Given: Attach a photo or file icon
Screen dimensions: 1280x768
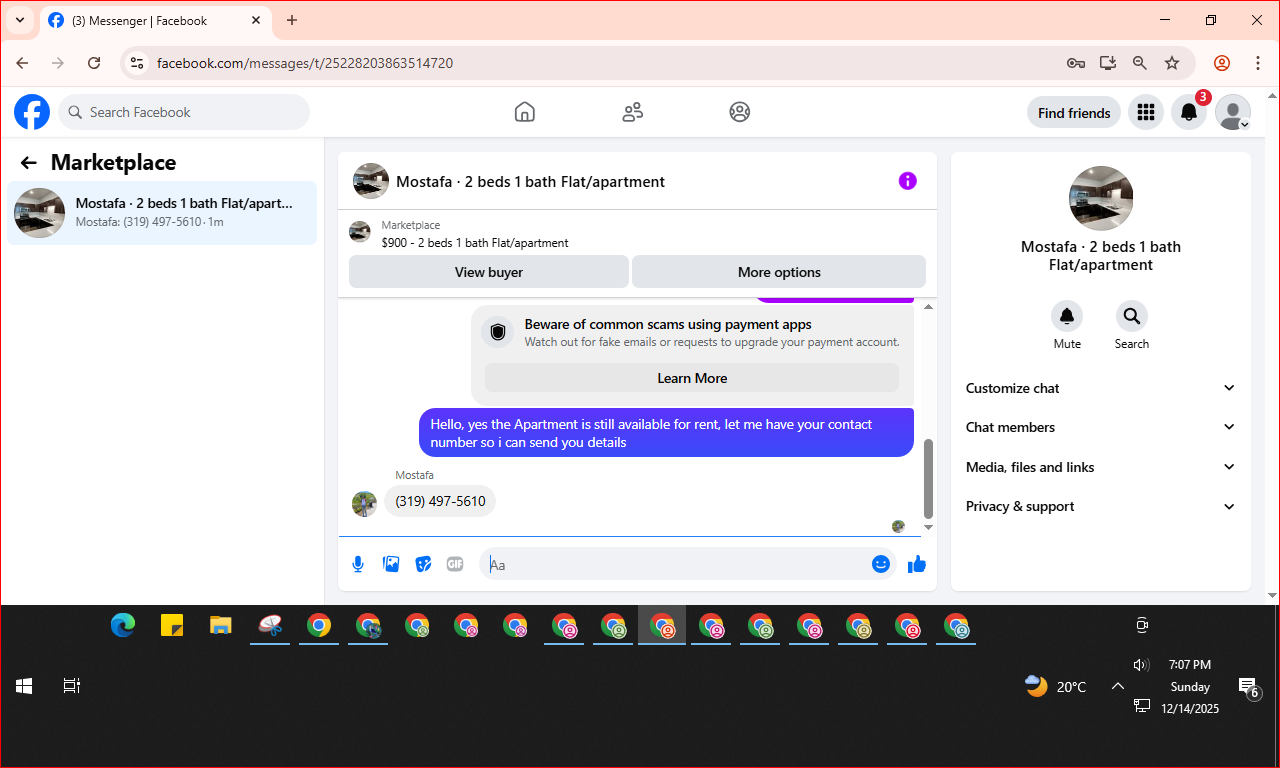Looking at the screenshot, I should [391, 564].
